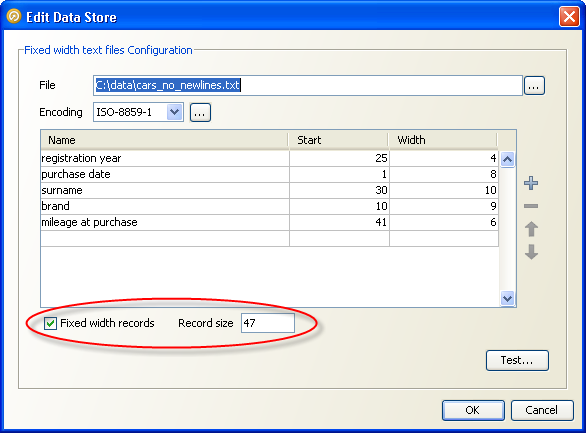This screenshot has width=586, height=433.
Task: Select the 'purchase date' row name
Action: click(x=165, y=174)
